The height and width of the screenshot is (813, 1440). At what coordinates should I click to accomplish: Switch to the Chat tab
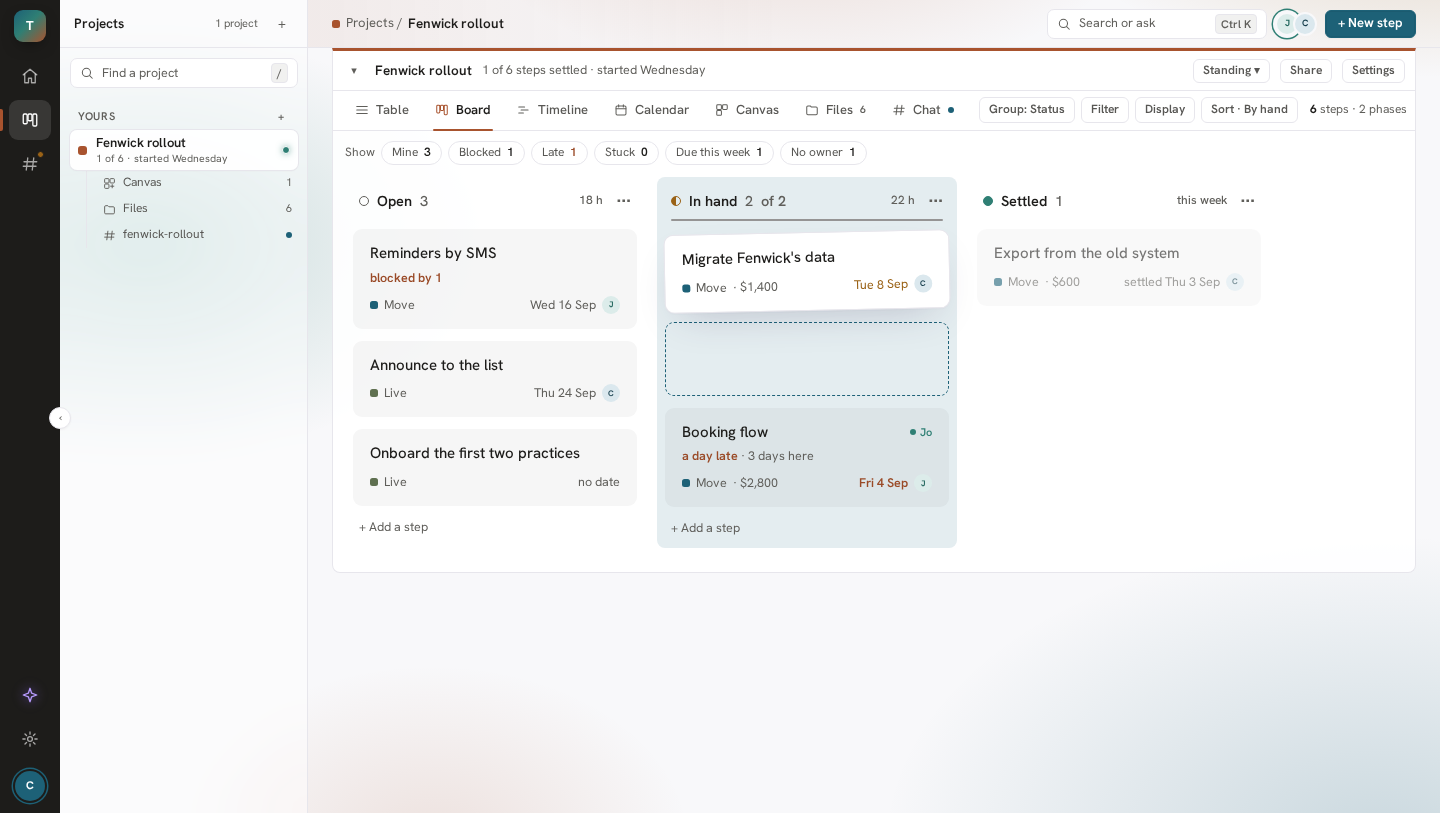(x=923, y=110)
